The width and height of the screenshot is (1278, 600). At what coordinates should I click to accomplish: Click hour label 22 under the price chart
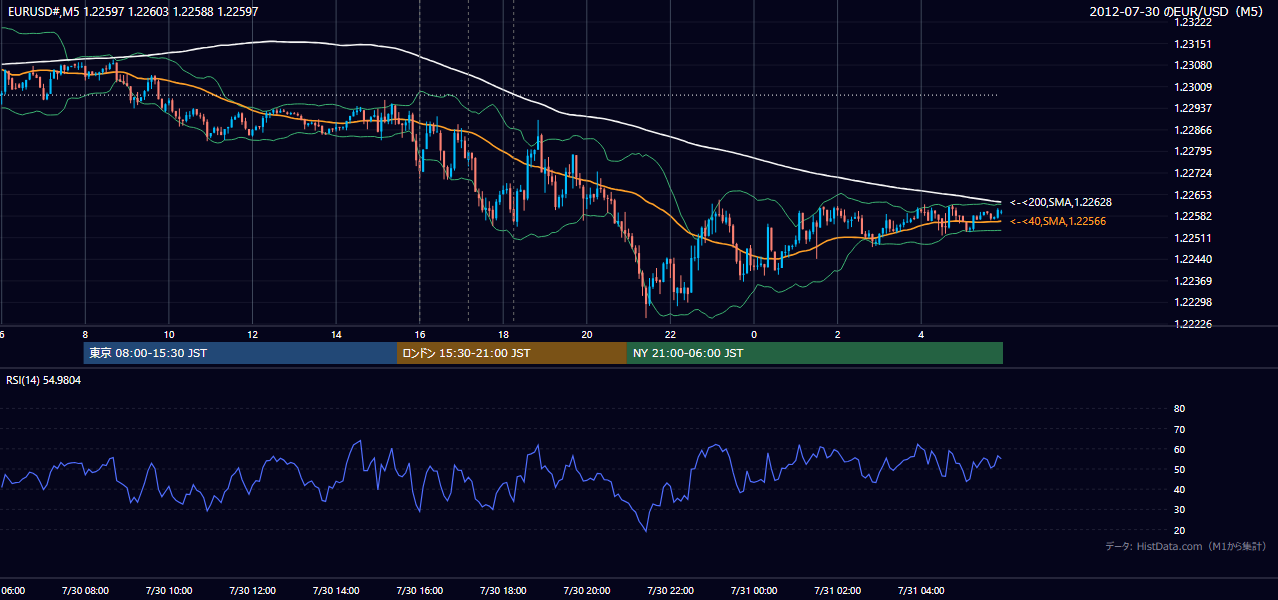click(670, 335)
